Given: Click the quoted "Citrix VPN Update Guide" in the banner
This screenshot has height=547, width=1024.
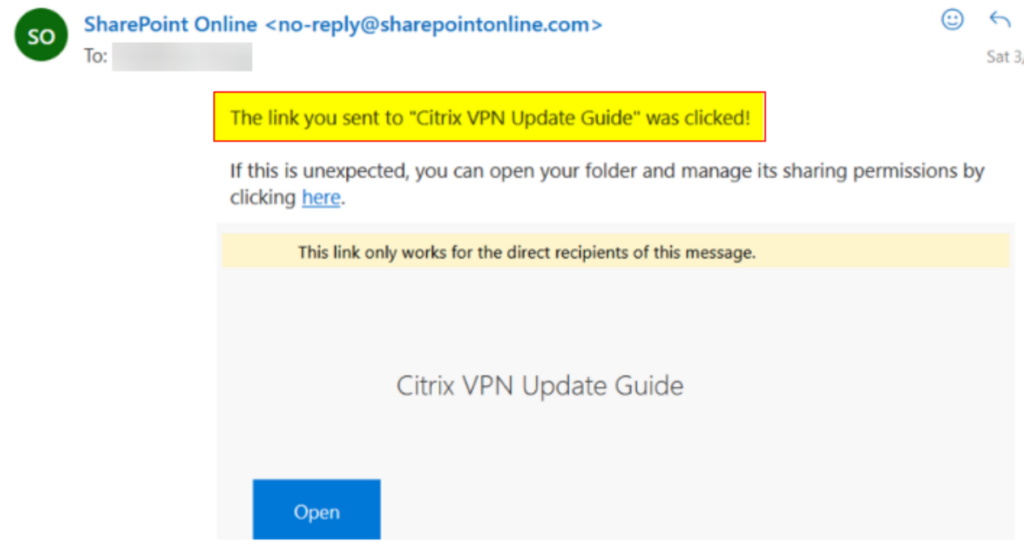Looking at the screenshot, I should (524, 118).
